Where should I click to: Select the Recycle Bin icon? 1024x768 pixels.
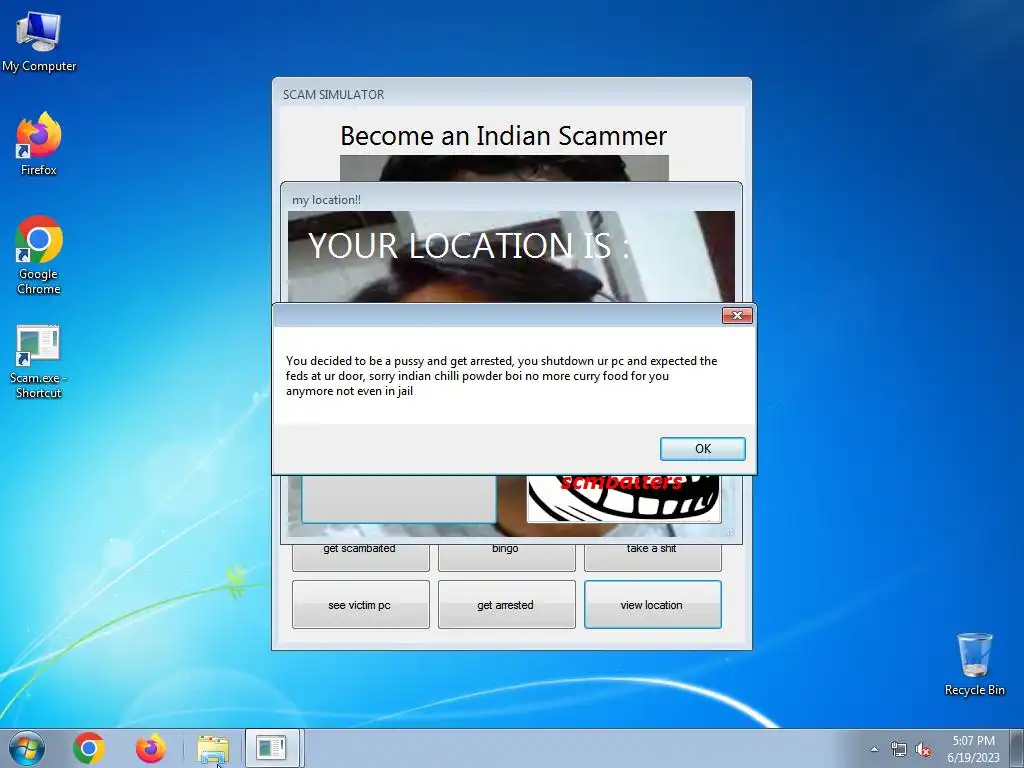(x=974, y=664)
